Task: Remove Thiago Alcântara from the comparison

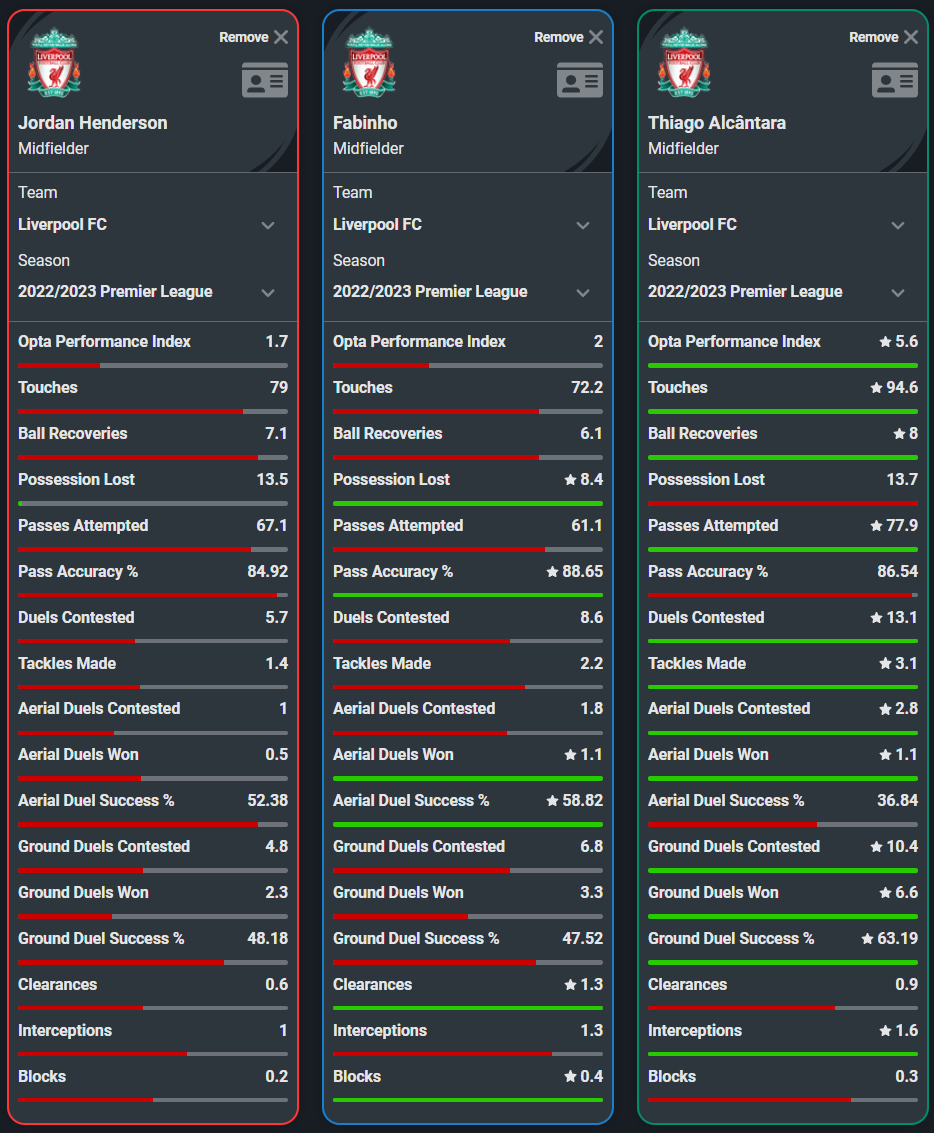Action: tap(883, 37)
